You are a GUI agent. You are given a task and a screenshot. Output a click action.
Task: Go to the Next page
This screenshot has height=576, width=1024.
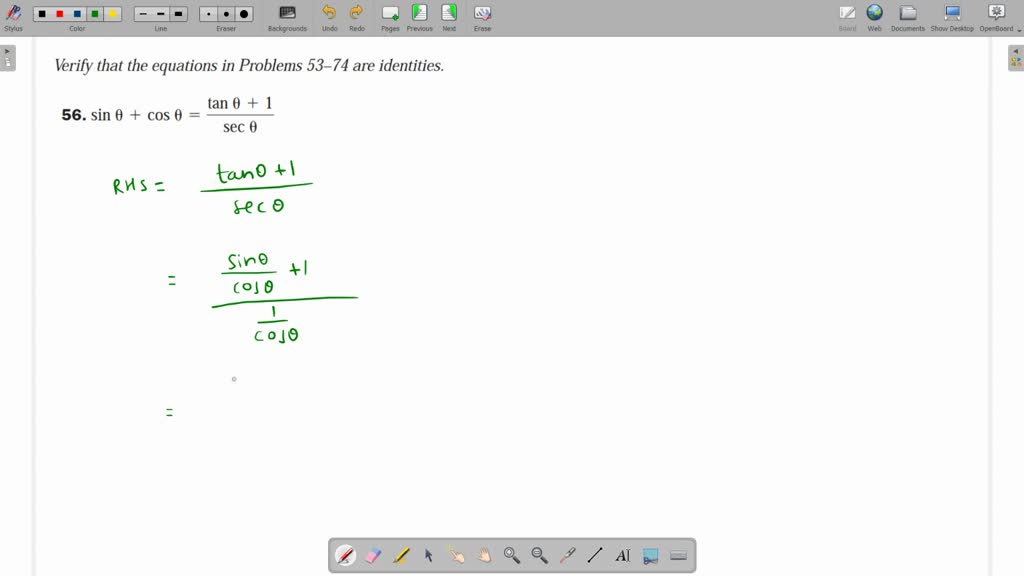448,14
